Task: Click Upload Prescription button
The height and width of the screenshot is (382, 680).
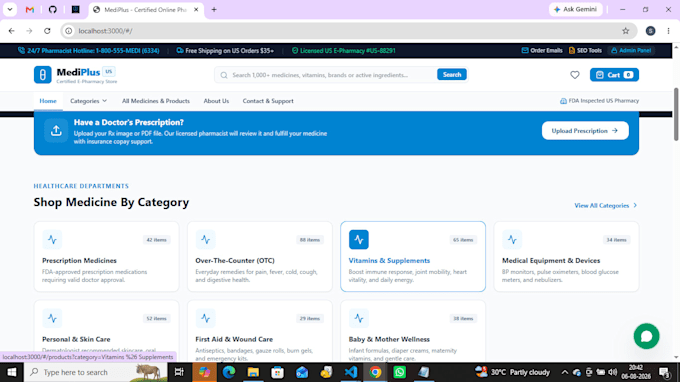Action: click(585, 131)
